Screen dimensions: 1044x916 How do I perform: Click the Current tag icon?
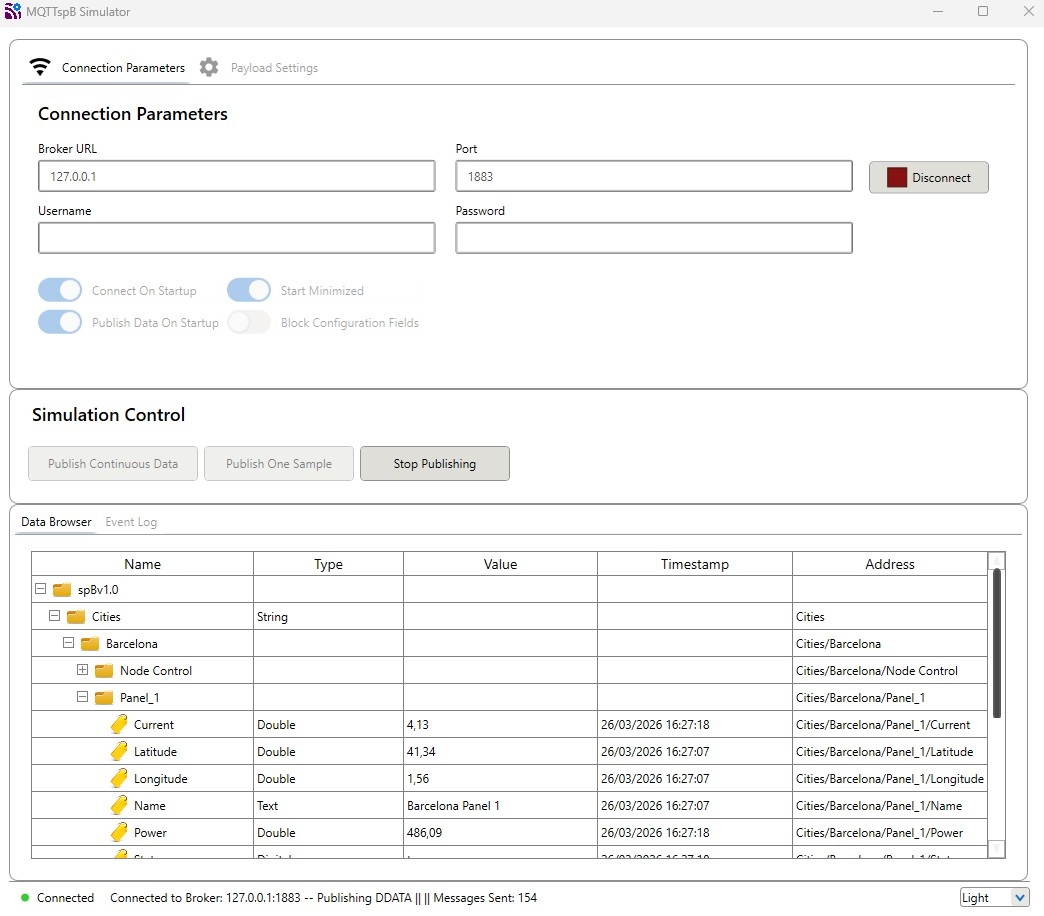(x=119, y=725)
